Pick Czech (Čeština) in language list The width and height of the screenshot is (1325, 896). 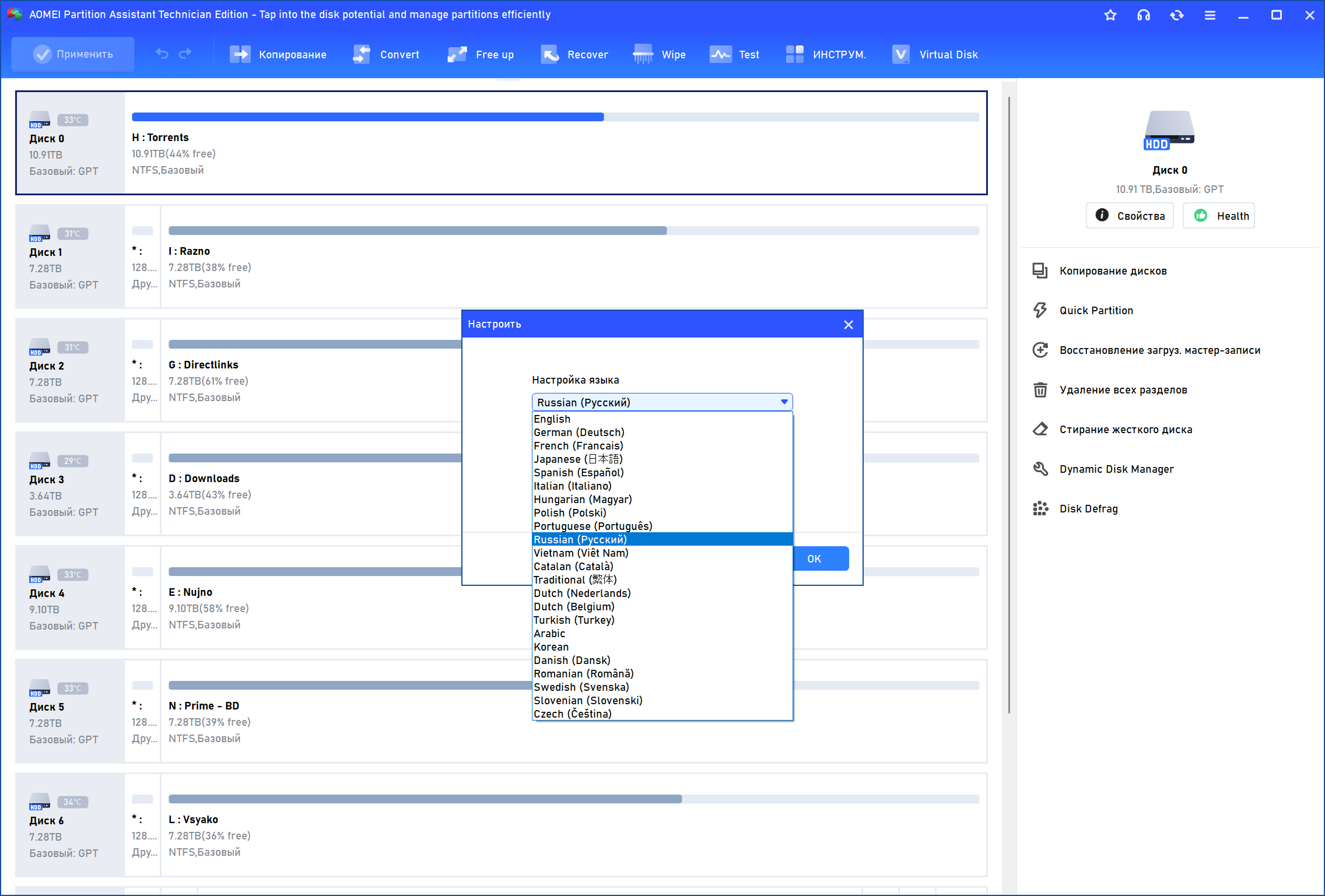(x=572, y=714)
